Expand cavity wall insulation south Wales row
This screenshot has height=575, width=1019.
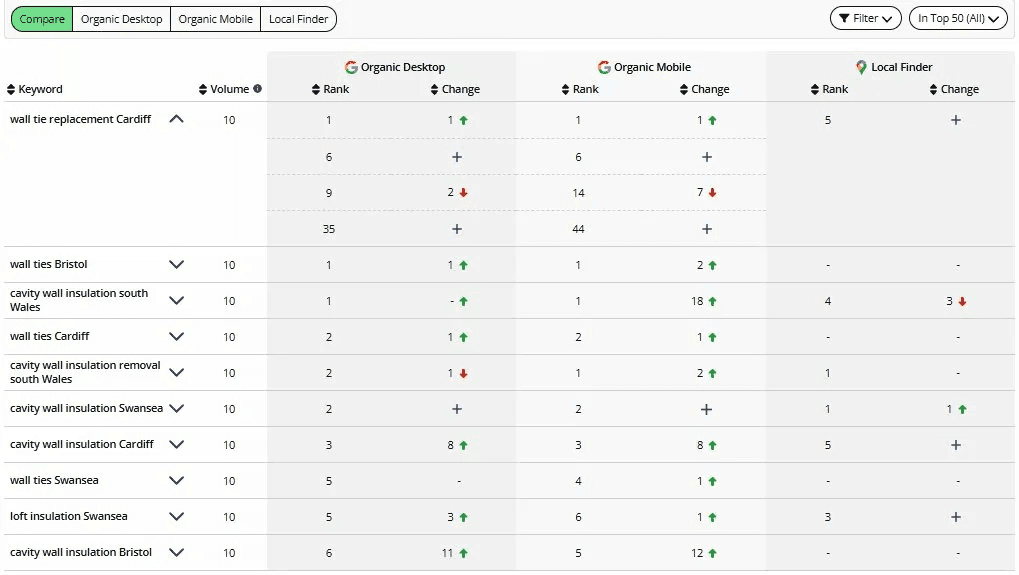coord(176,300)
